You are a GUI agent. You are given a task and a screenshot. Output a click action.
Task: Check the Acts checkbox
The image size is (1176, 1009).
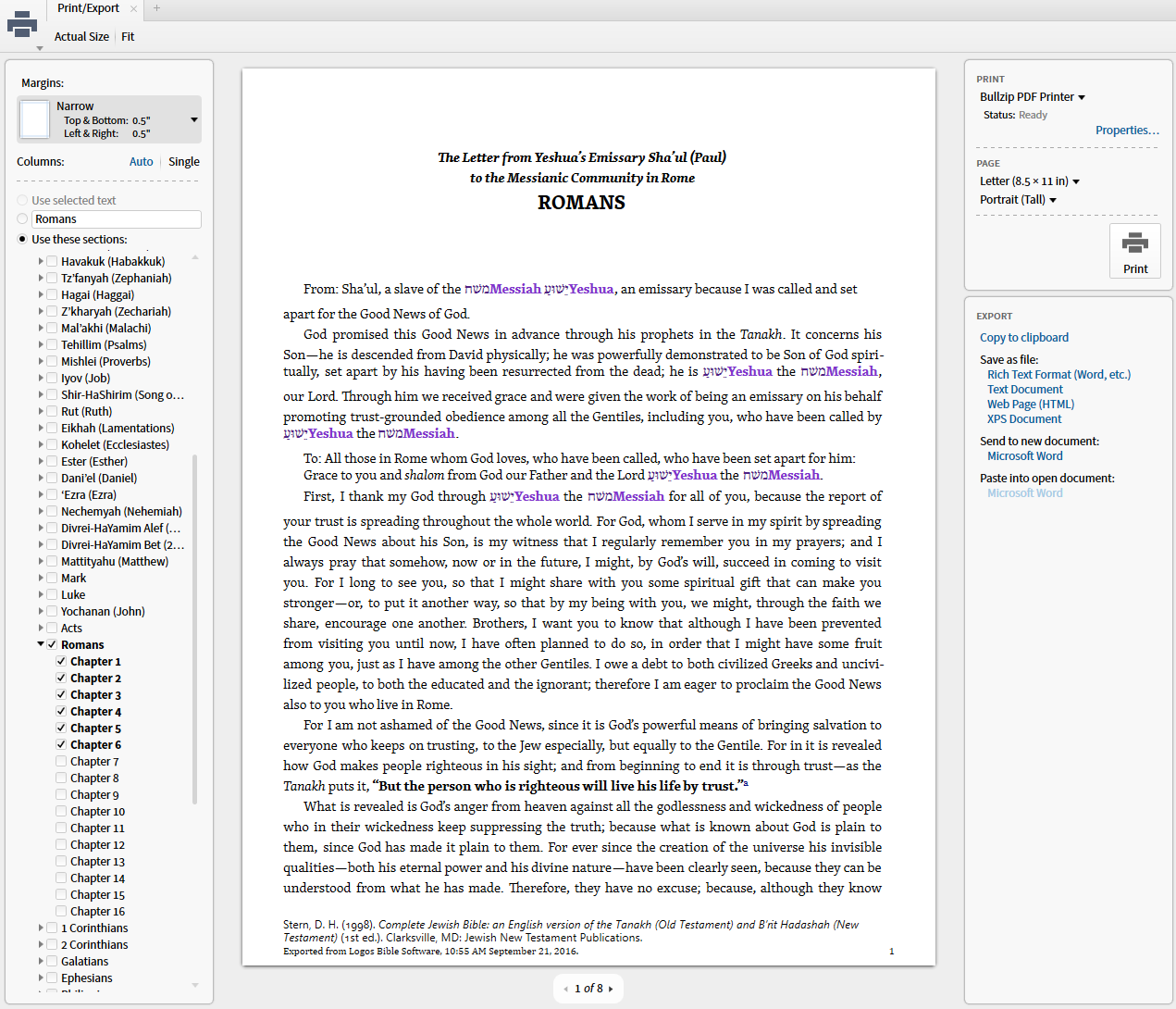click(52, 628)
